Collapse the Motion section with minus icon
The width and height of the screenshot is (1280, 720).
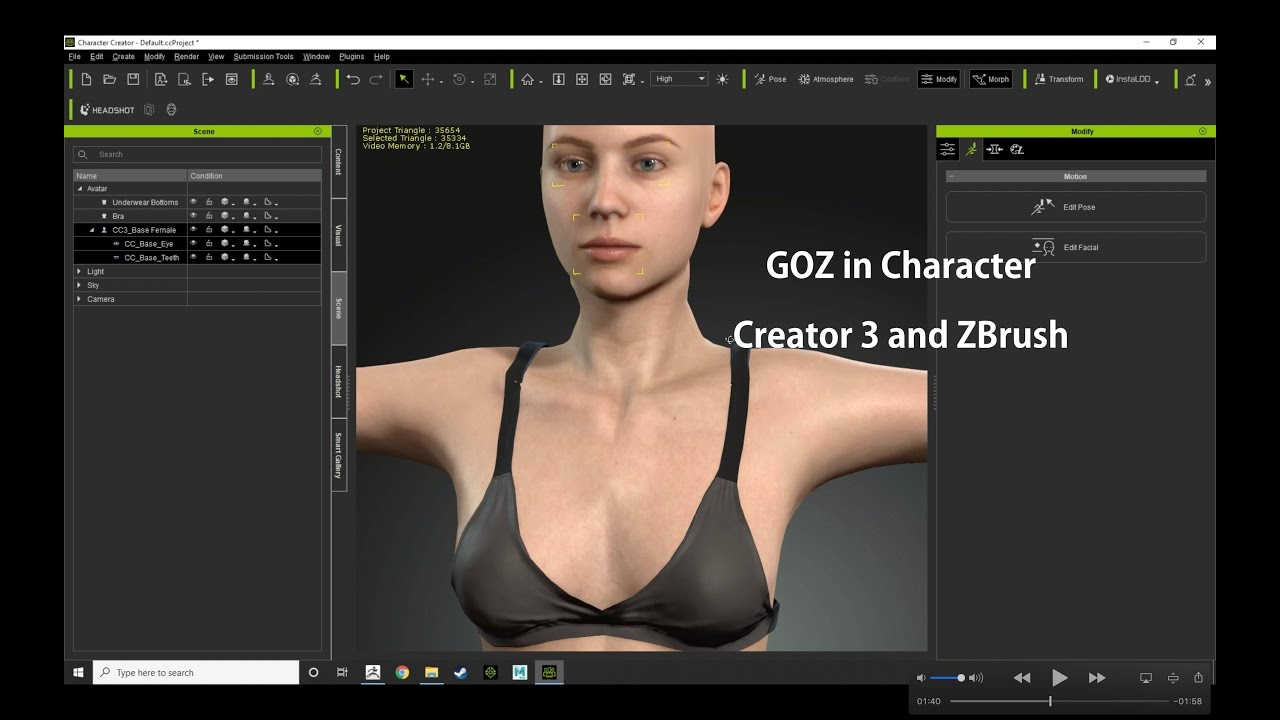coord(951,176)
